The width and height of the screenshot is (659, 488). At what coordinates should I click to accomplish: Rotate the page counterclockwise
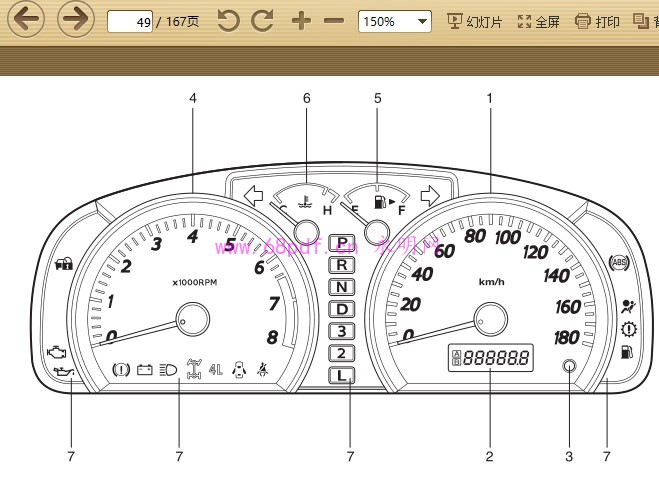click(x=229, y=21)
